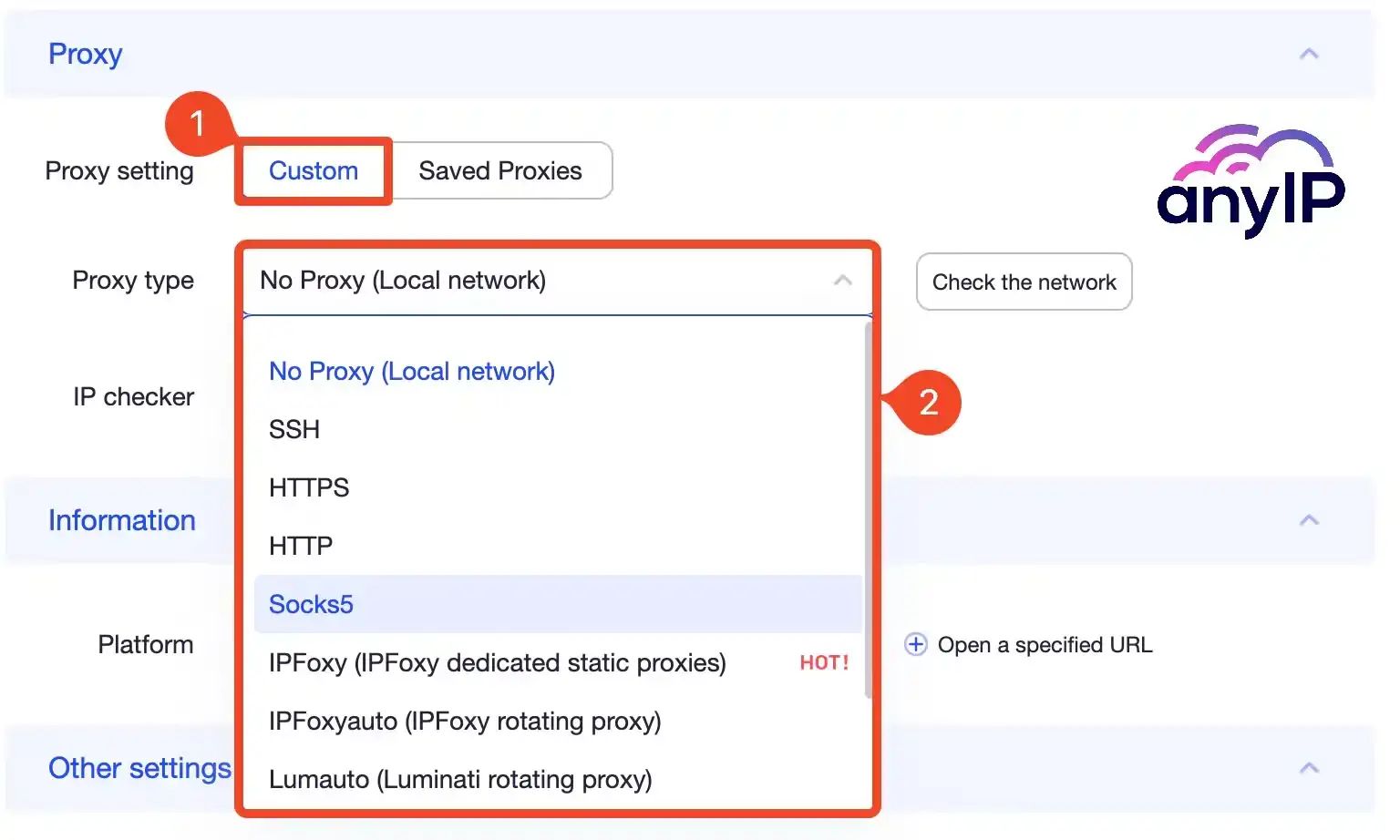1400x840 pixels.
Task: Select HTTPS as the proxy type
Action: pyautogui.click(x=308, y=487)
